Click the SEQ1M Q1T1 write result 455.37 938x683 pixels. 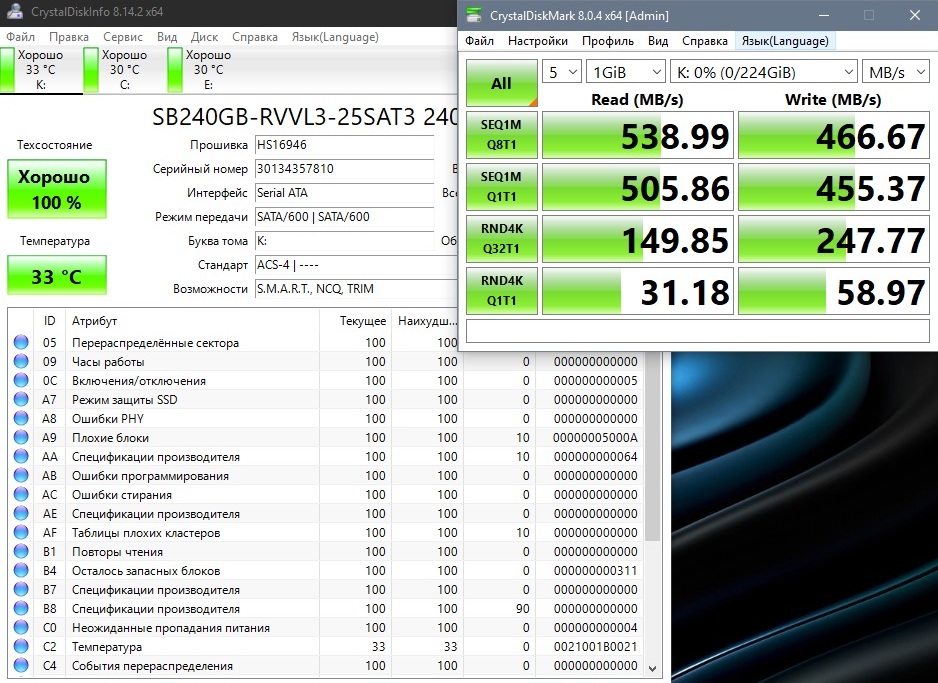834,187
